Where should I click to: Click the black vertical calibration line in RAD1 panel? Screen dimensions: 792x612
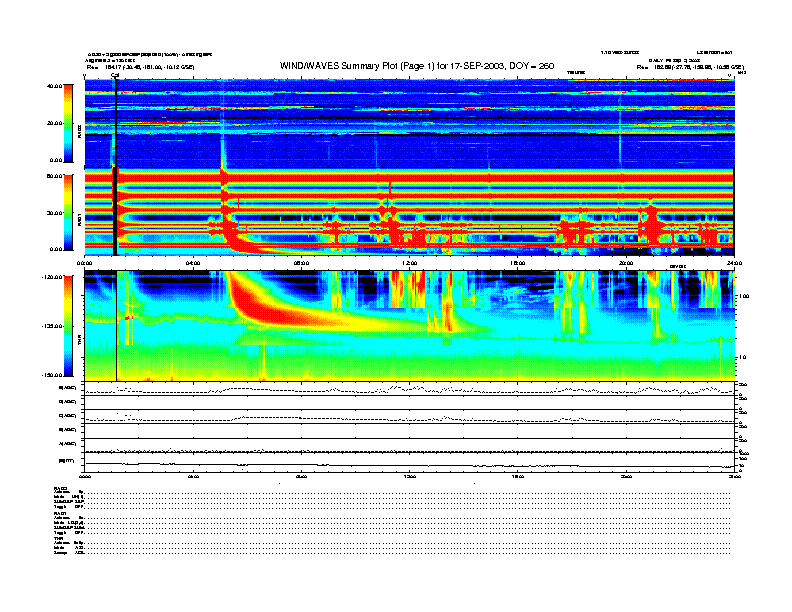tap(116, 210)
